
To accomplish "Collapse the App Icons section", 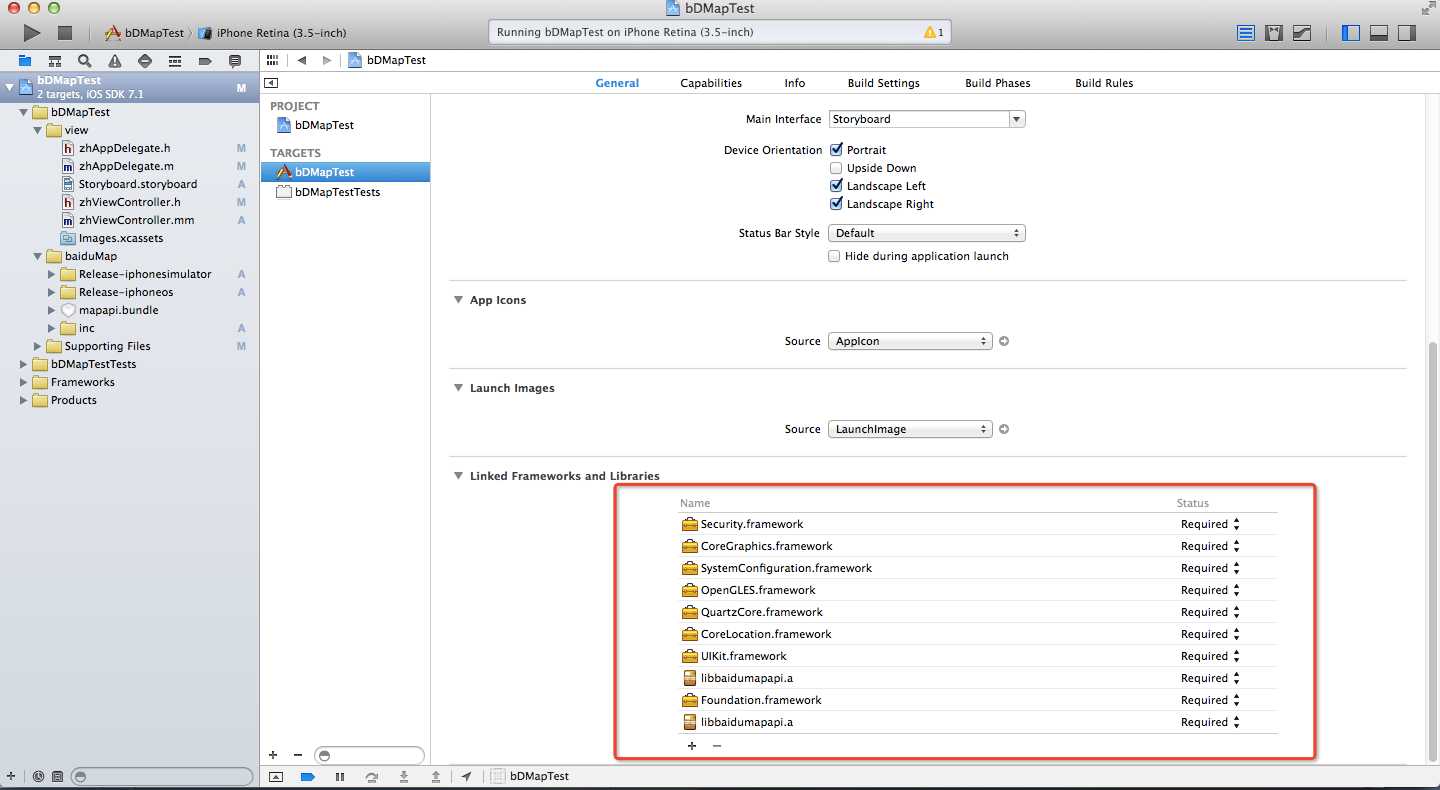I will click(458, 300).
